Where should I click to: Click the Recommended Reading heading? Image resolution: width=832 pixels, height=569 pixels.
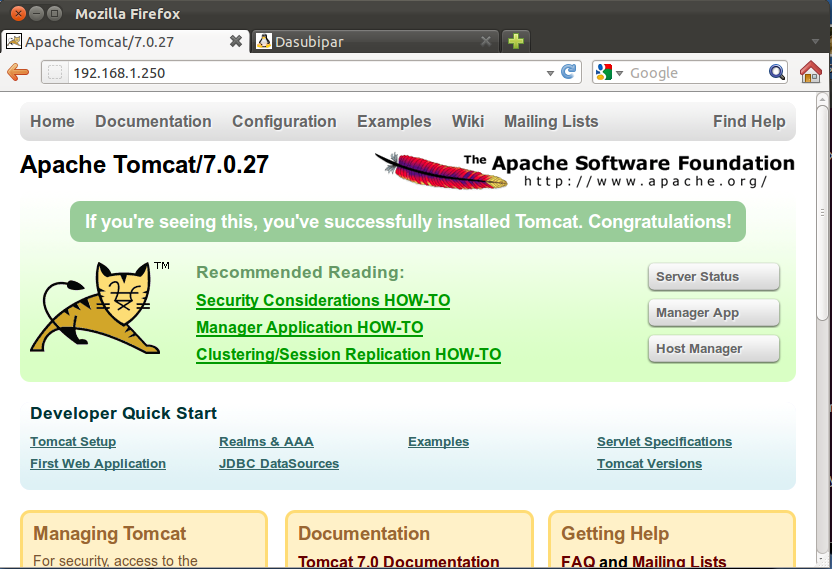pyautogui.click(x=300, y=272)
